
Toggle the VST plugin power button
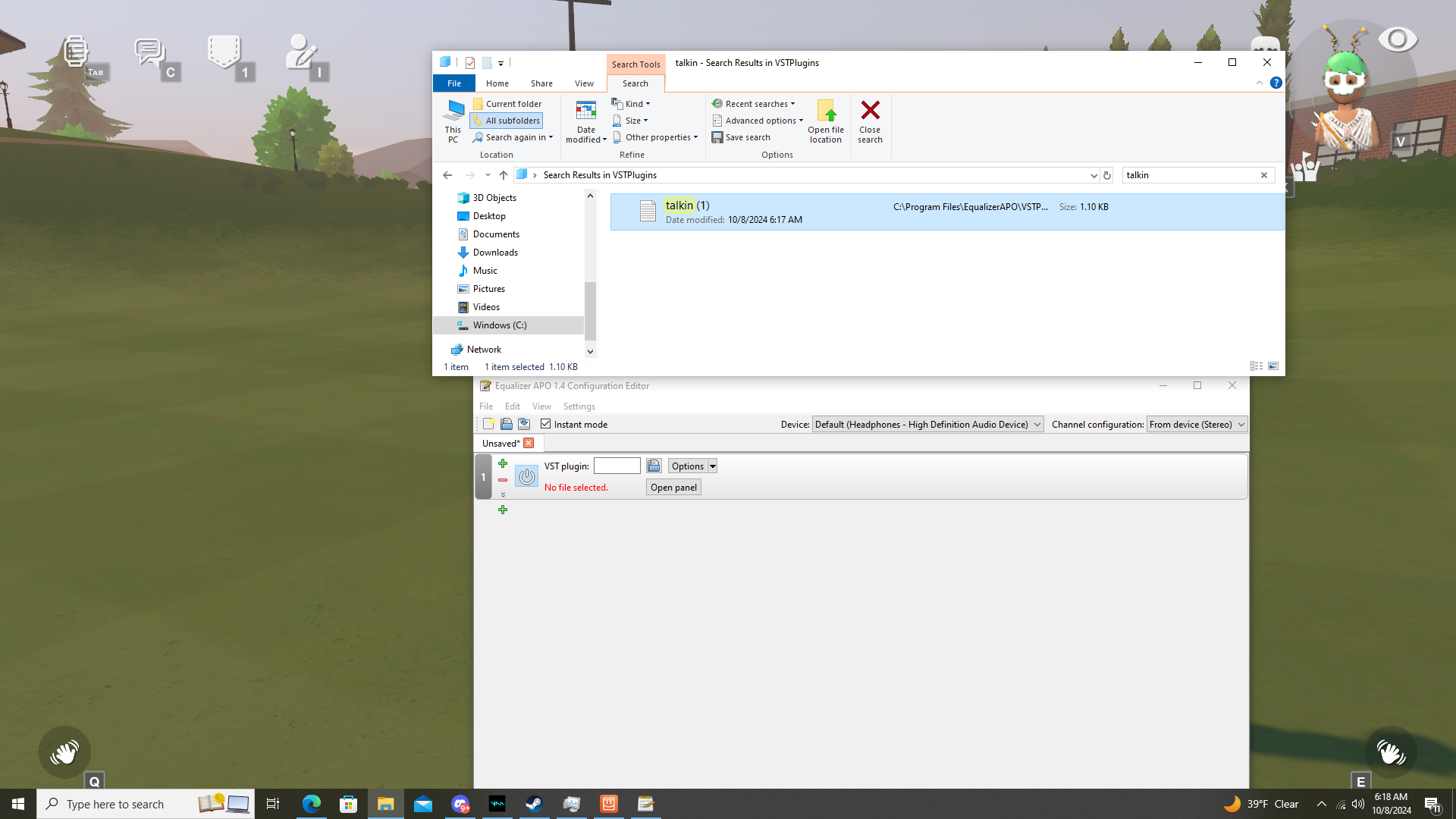526,477
